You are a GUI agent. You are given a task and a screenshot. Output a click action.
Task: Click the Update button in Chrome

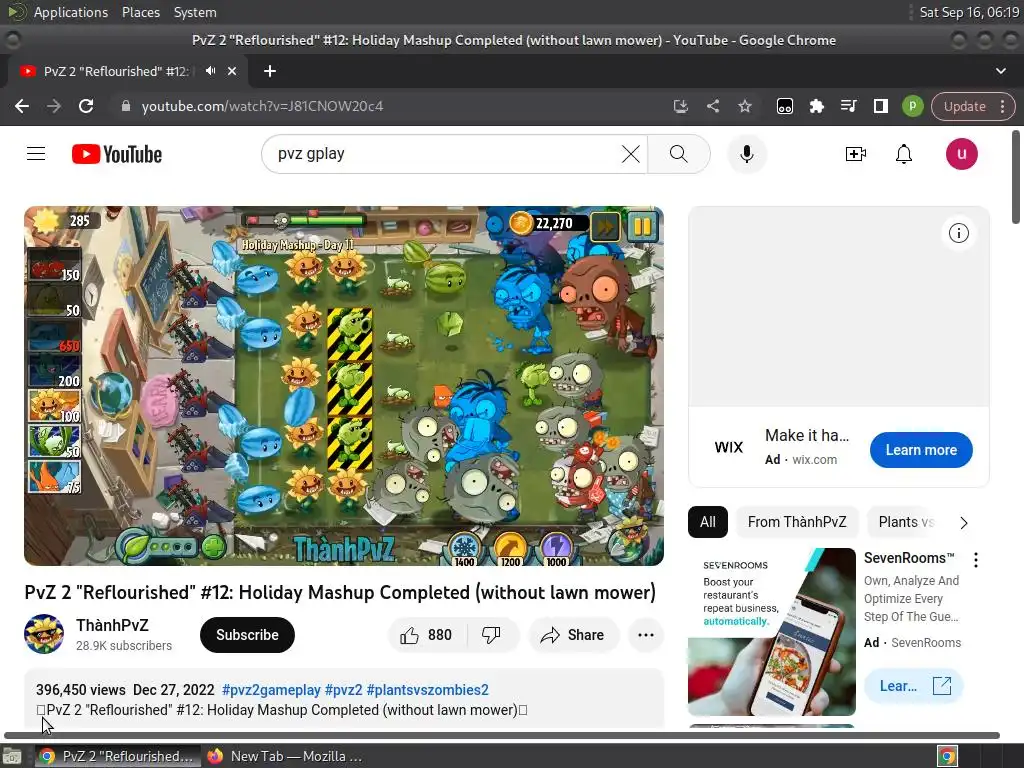[x=965, y=106]
